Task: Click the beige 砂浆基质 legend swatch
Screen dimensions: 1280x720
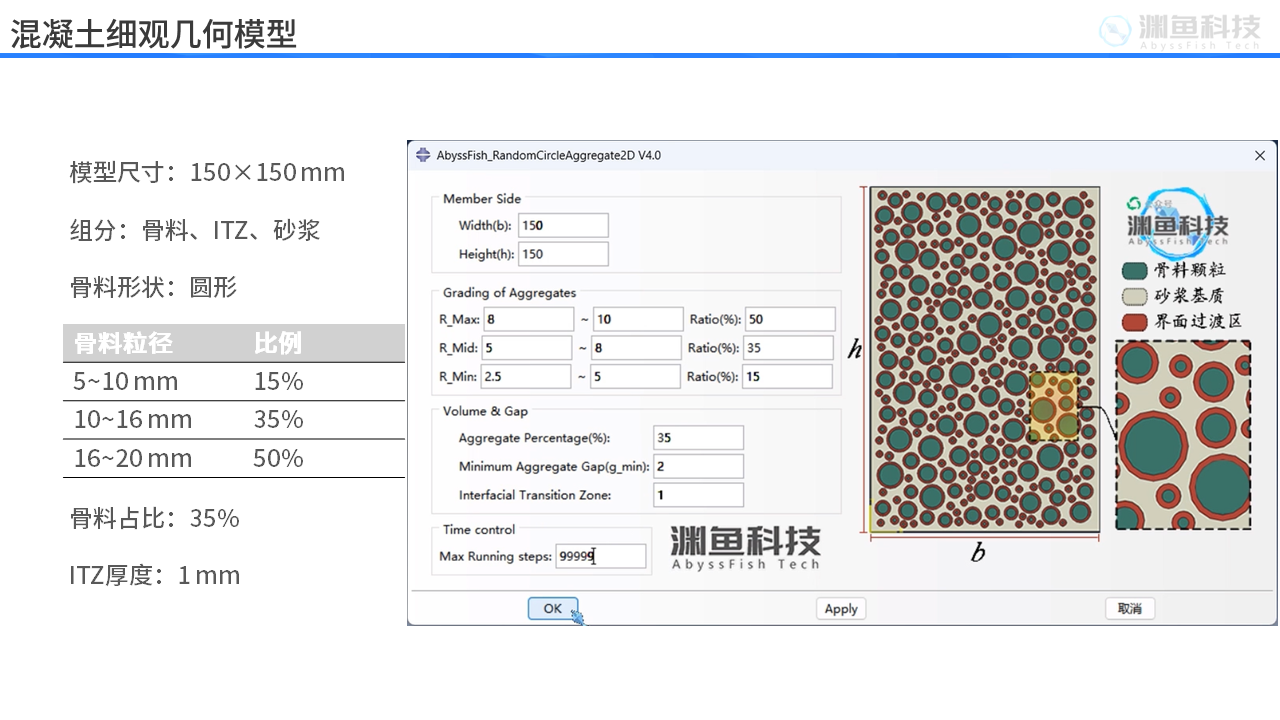Action: (1134, 296)
